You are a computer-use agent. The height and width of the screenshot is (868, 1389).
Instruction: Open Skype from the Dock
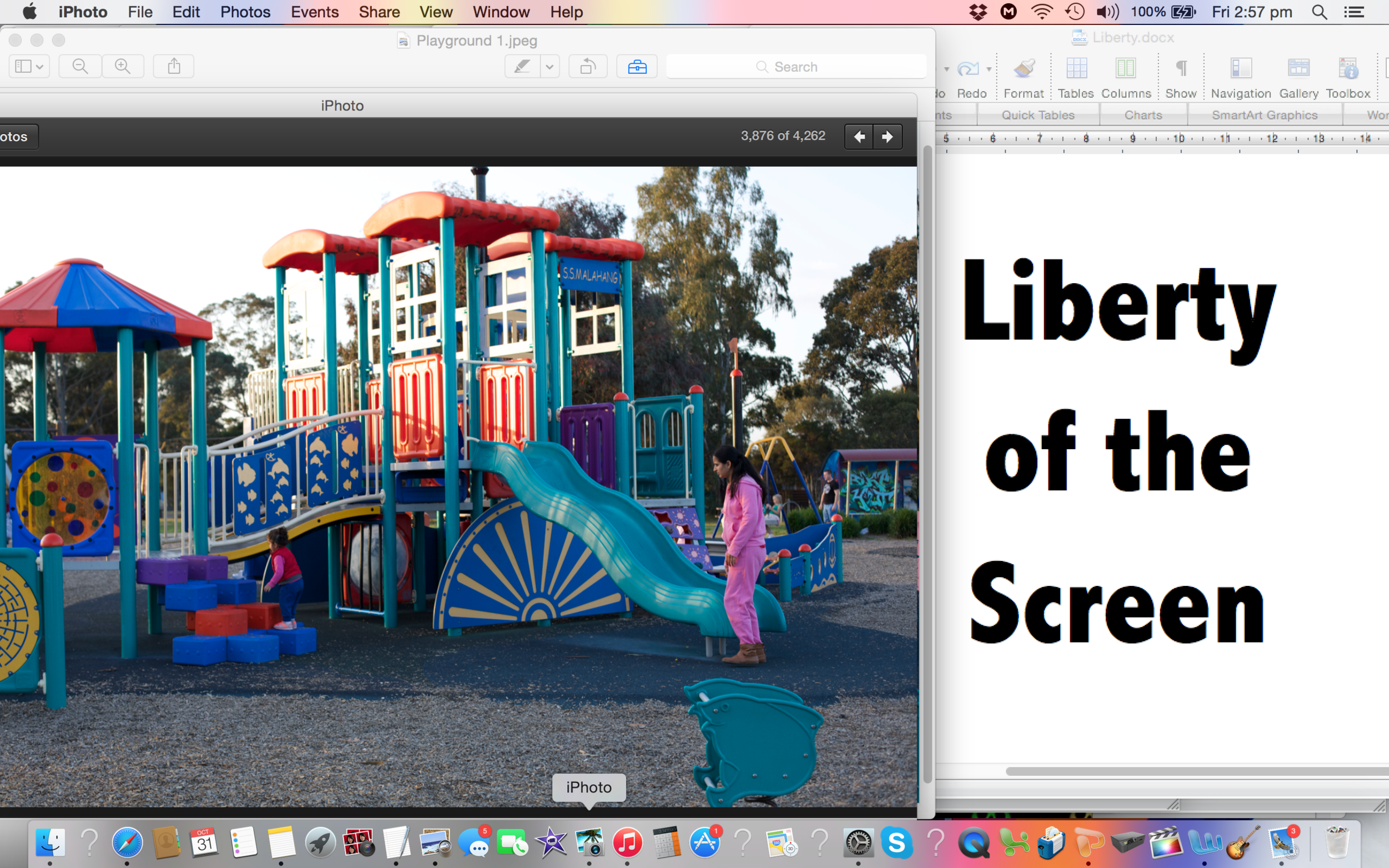[896, 843]
